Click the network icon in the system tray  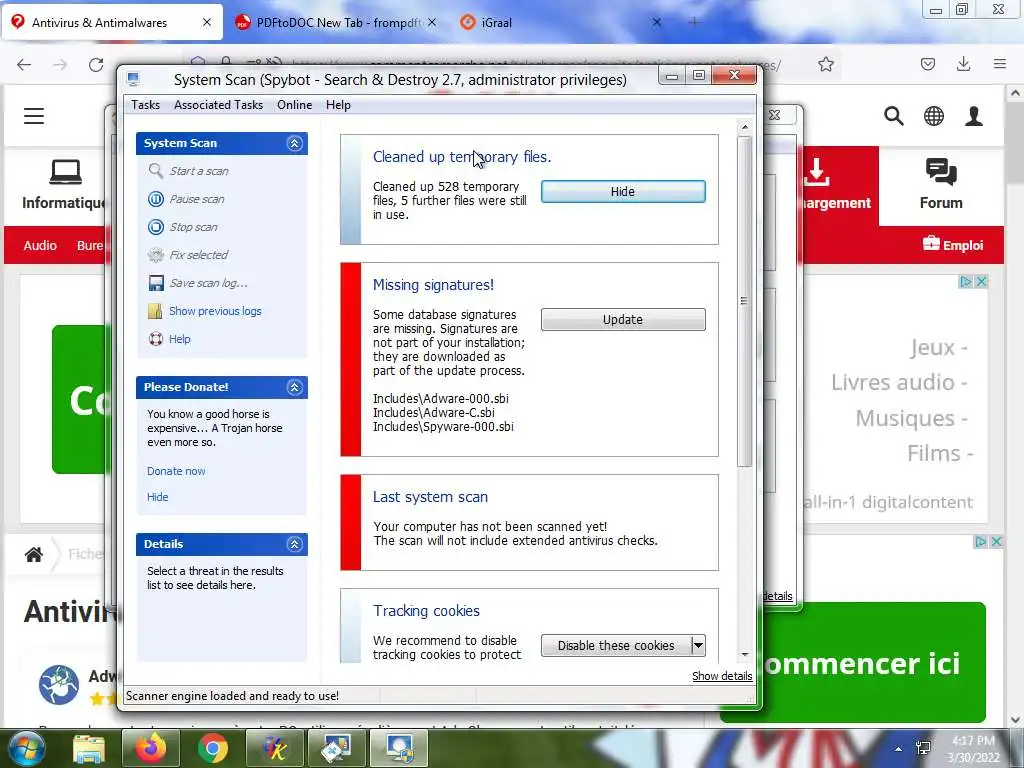[923, 748]
